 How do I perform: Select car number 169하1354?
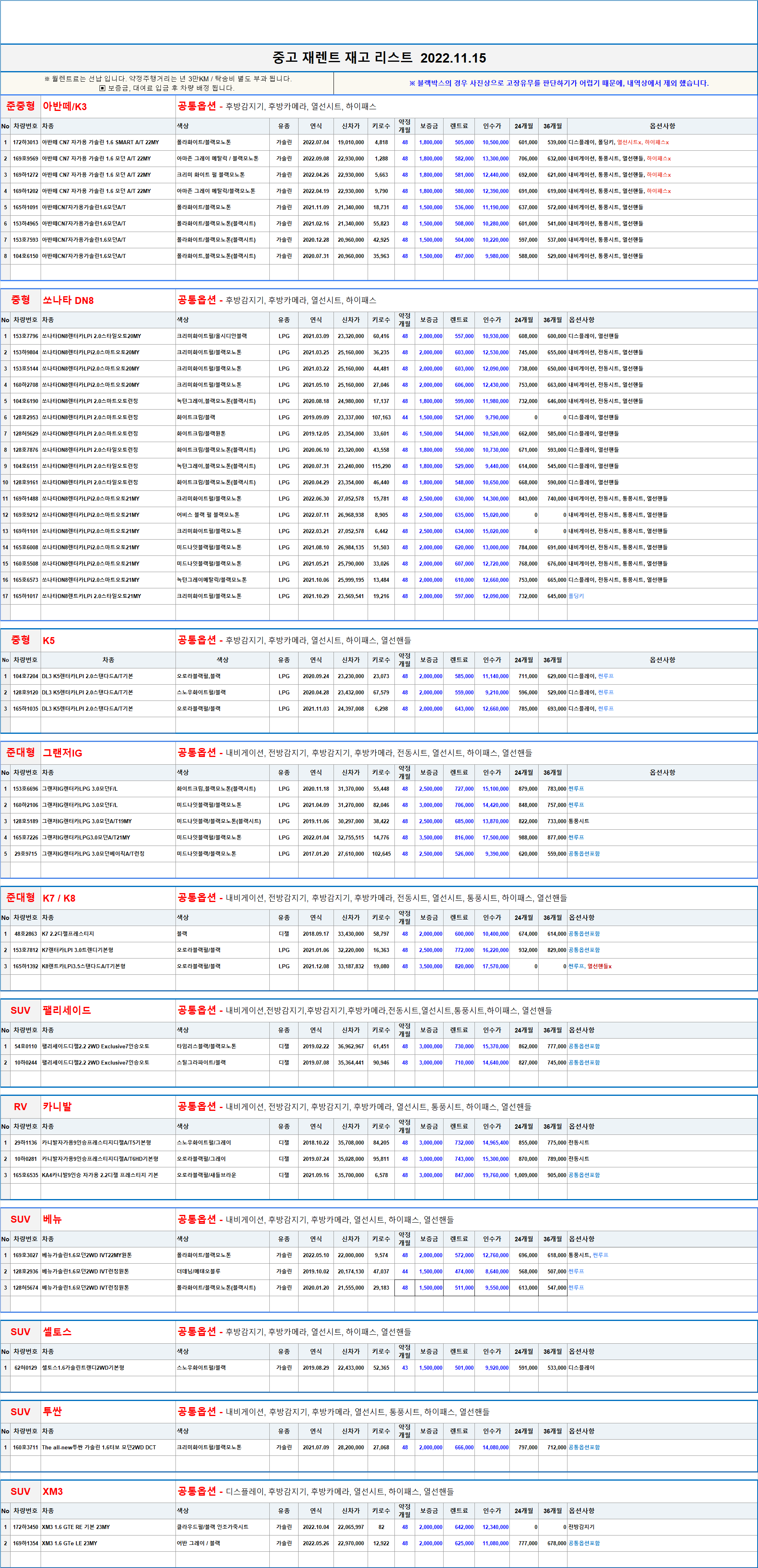coord(26,1544)
